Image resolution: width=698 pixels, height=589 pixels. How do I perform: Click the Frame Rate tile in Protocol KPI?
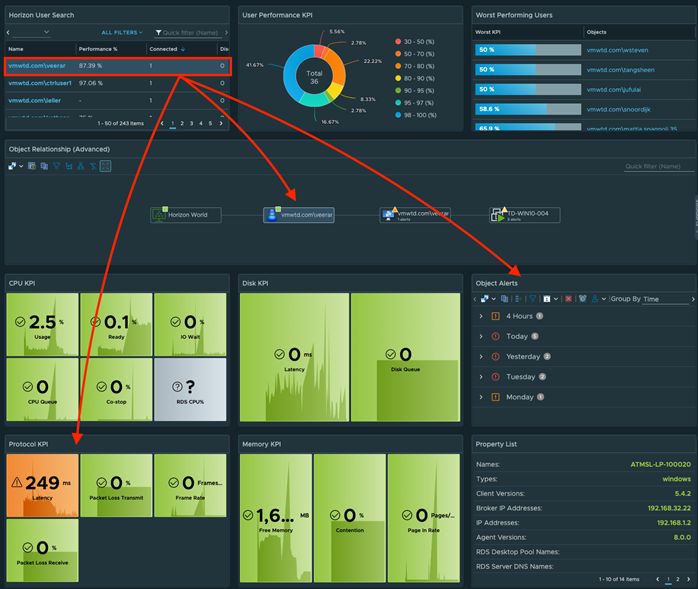[190, 485]
